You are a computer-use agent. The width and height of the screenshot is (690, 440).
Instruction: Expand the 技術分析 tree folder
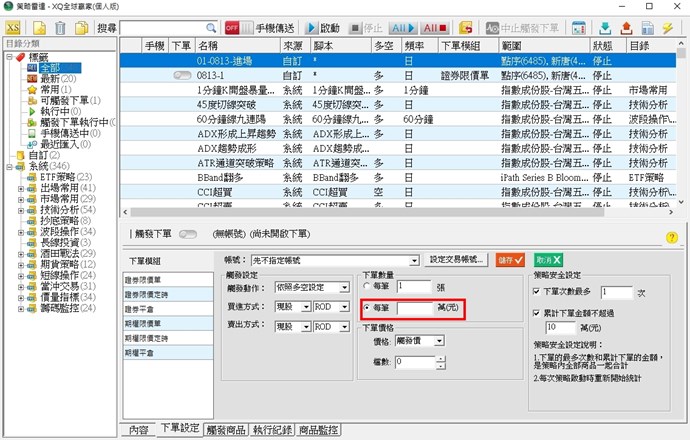pos(21,211)
